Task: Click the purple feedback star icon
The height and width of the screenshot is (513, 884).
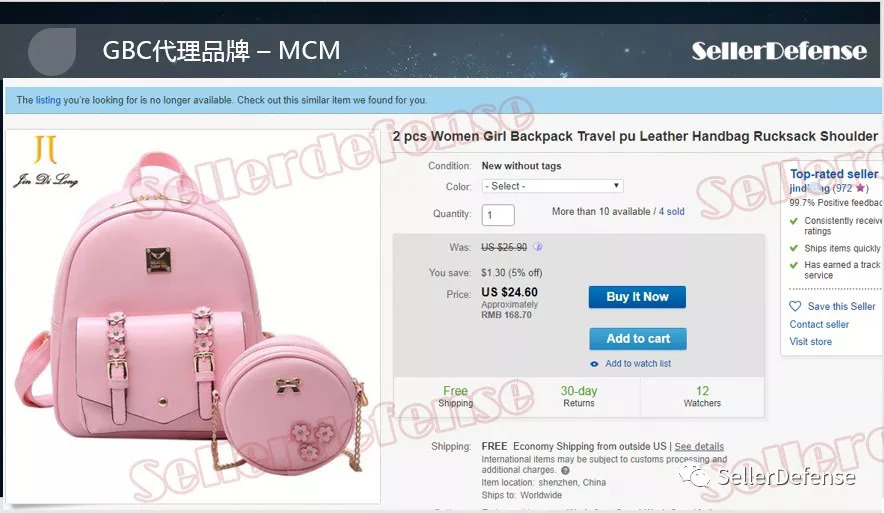Action: [860, 188]
